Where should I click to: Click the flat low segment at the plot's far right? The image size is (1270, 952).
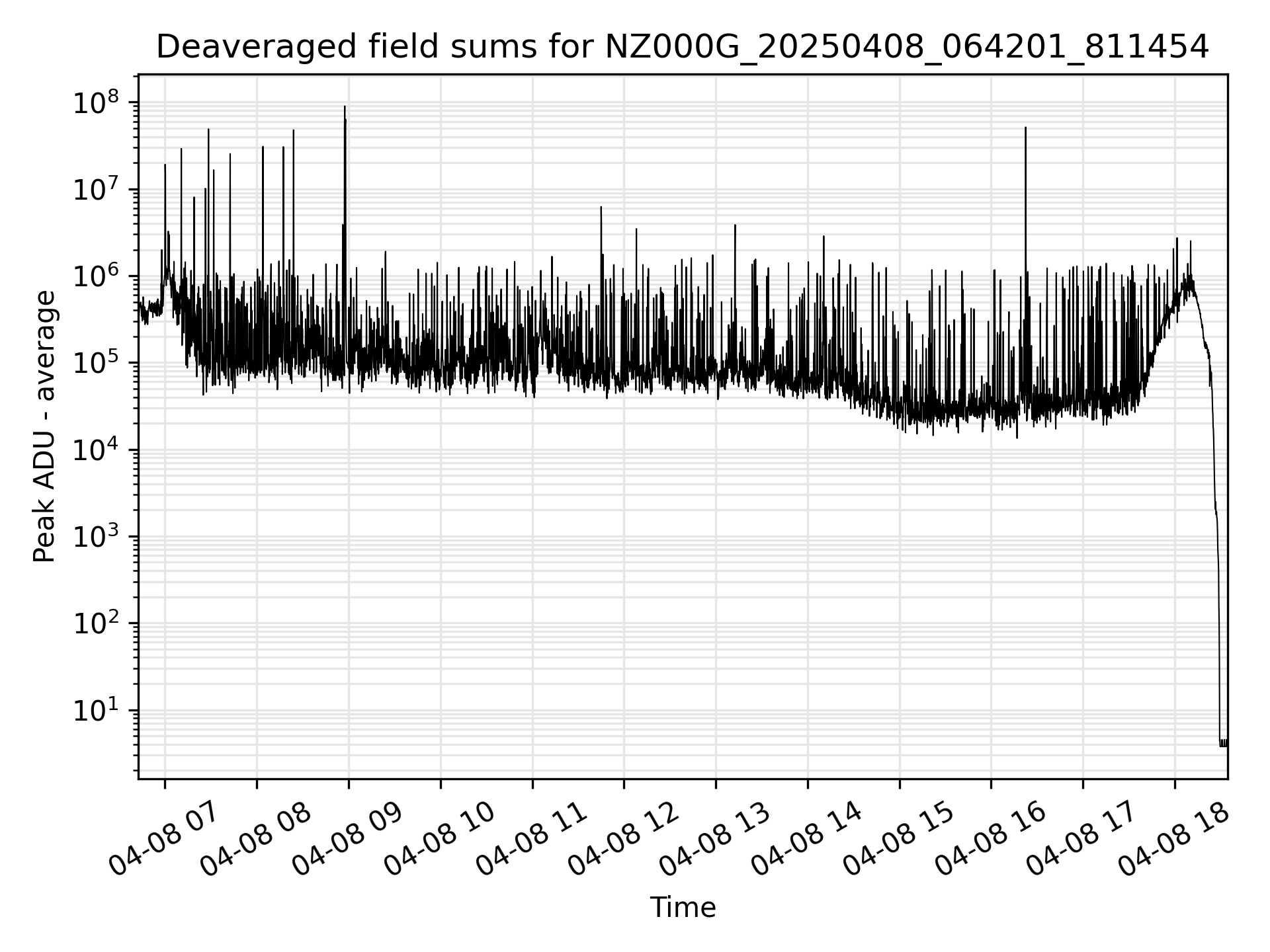[x=1224, y=742]
